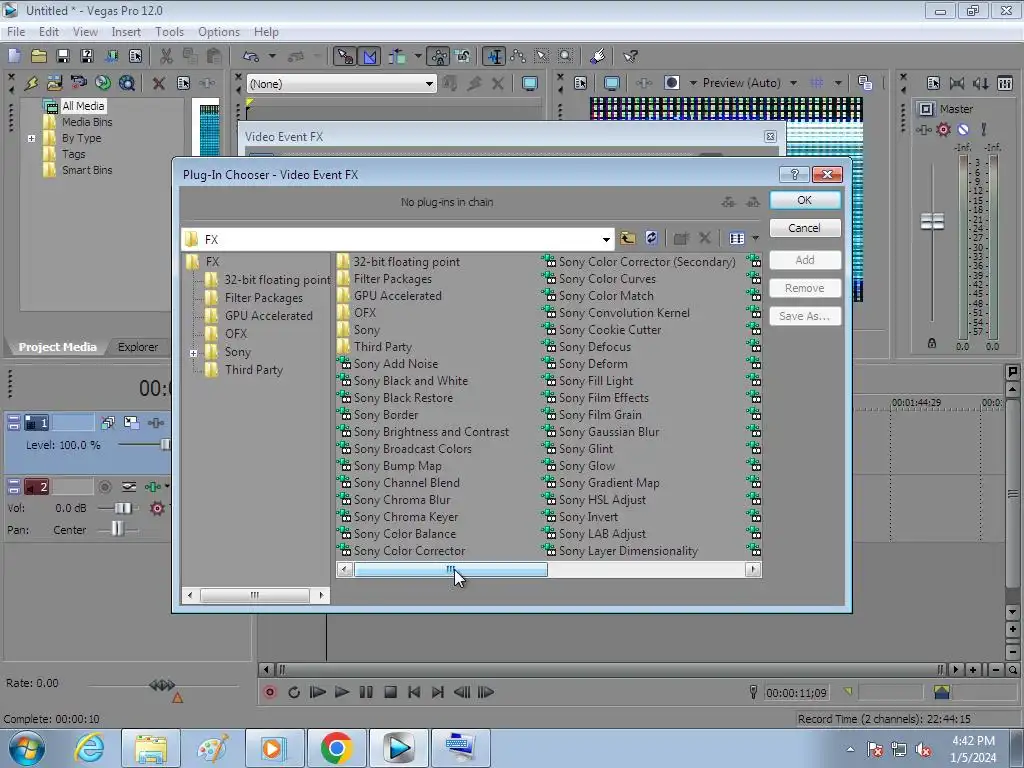
Task: Toggle Arm for Record on track 2
Action: (104, 487)
